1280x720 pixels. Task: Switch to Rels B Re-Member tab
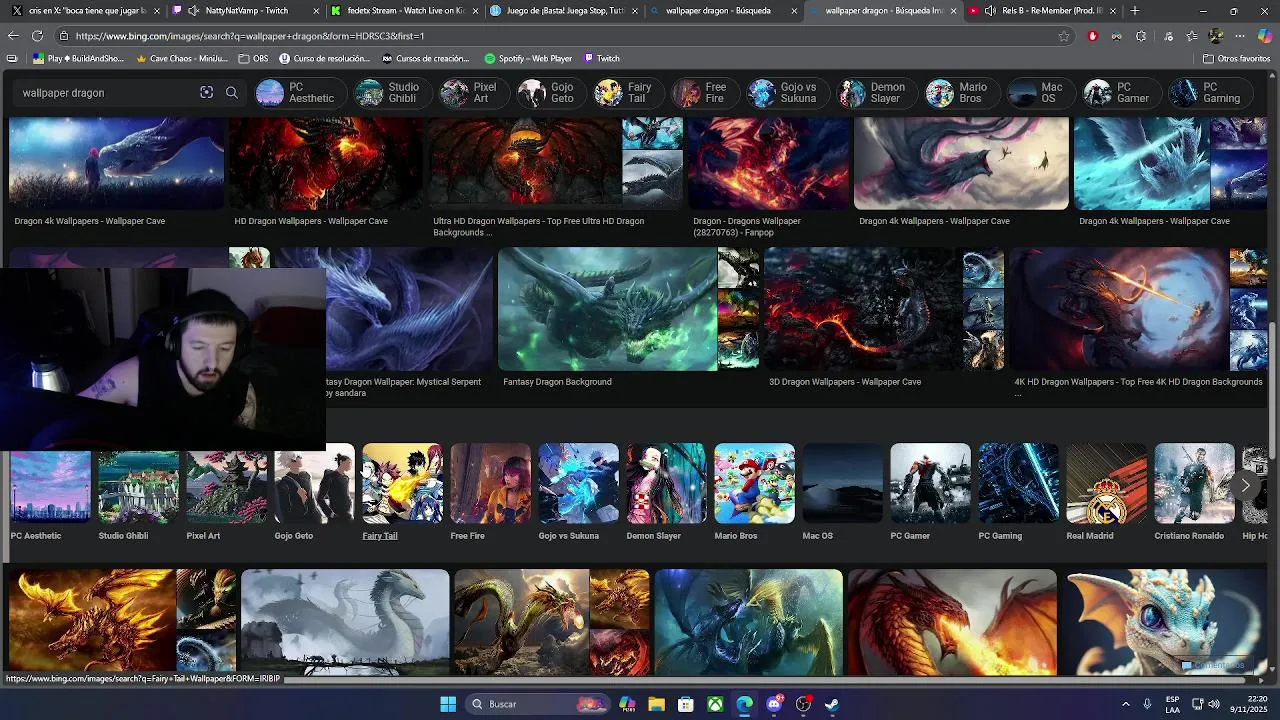[1042, 10]
